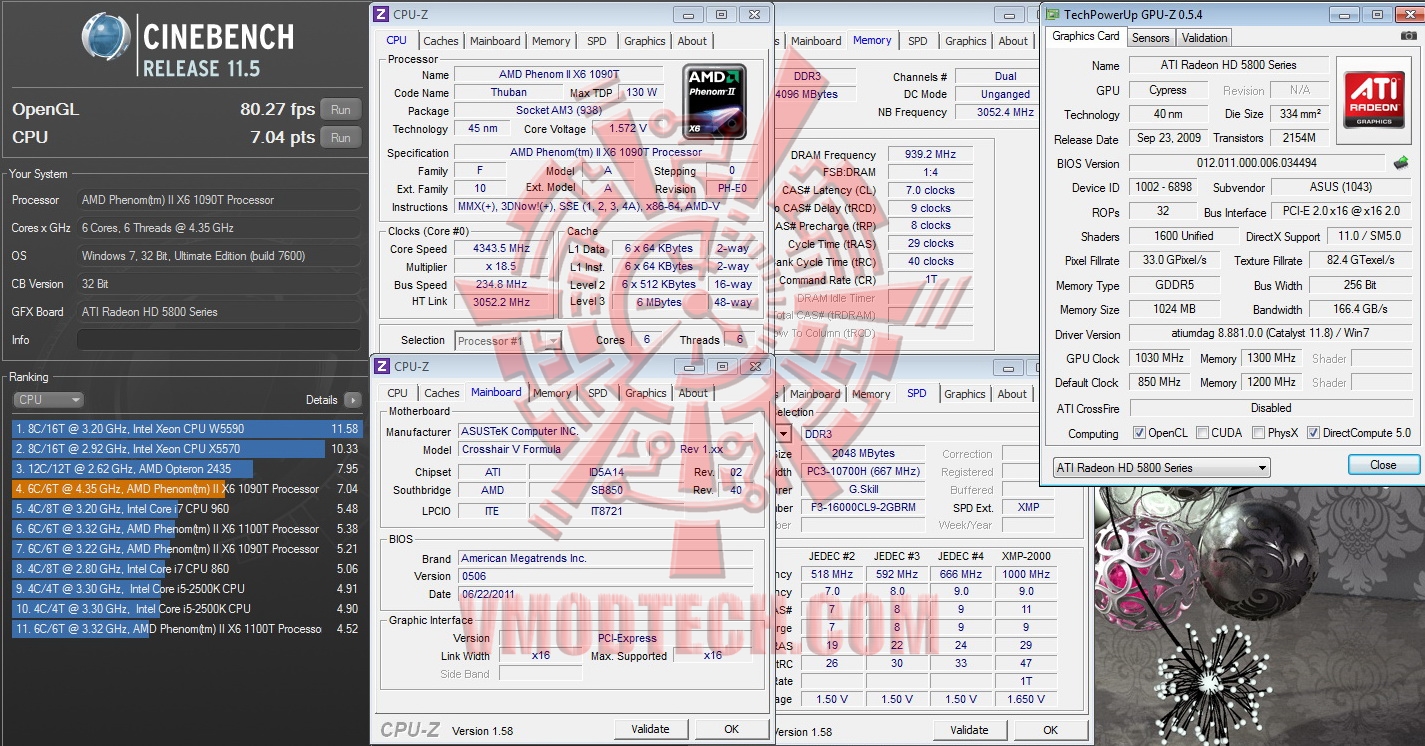Open Memory tab in top CPU-Z window
The height and width of the screenshot is (746, 1425).
551,41
